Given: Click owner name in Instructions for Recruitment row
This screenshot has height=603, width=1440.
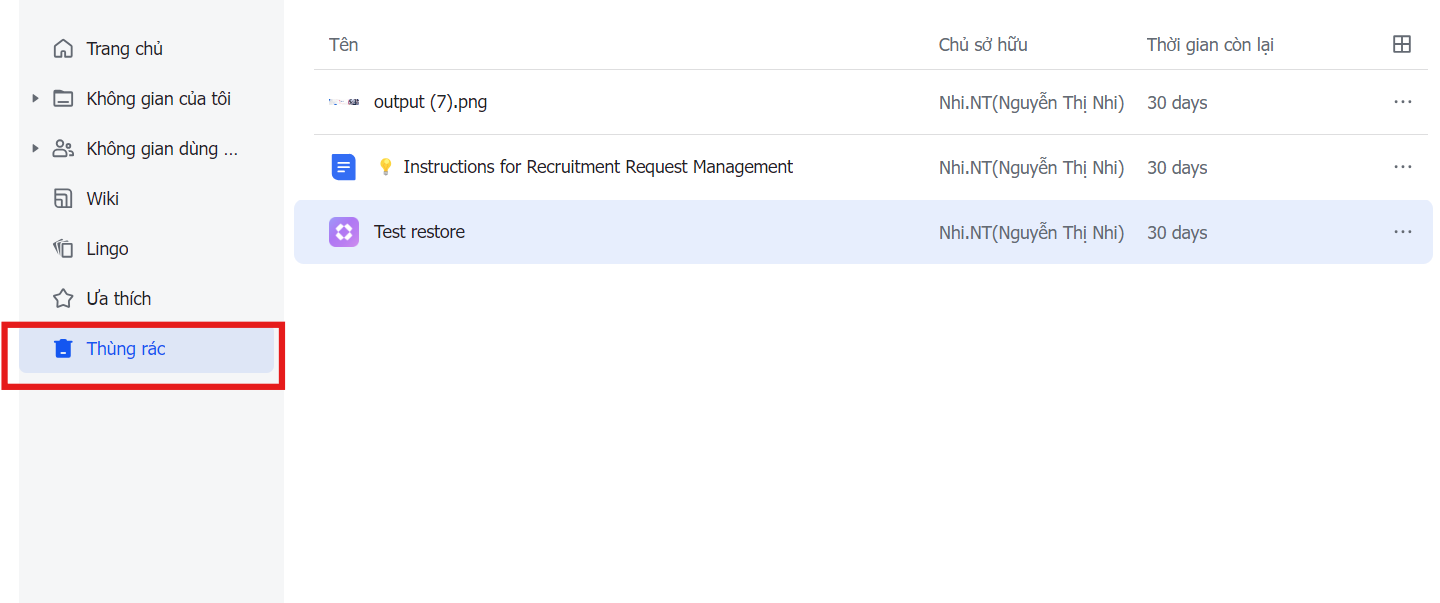Looking at the screenshot, I should coord(1031,168).
